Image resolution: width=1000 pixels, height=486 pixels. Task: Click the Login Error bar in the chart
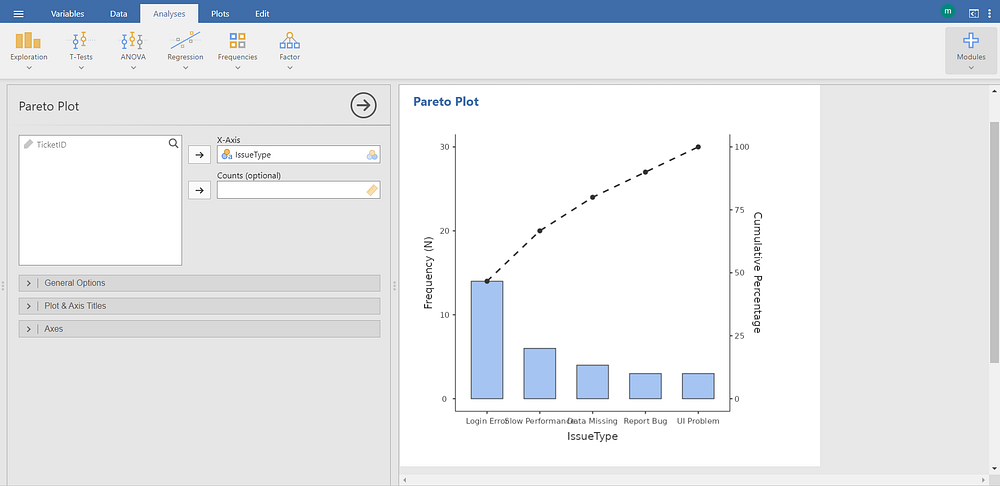tap(487, 340)
